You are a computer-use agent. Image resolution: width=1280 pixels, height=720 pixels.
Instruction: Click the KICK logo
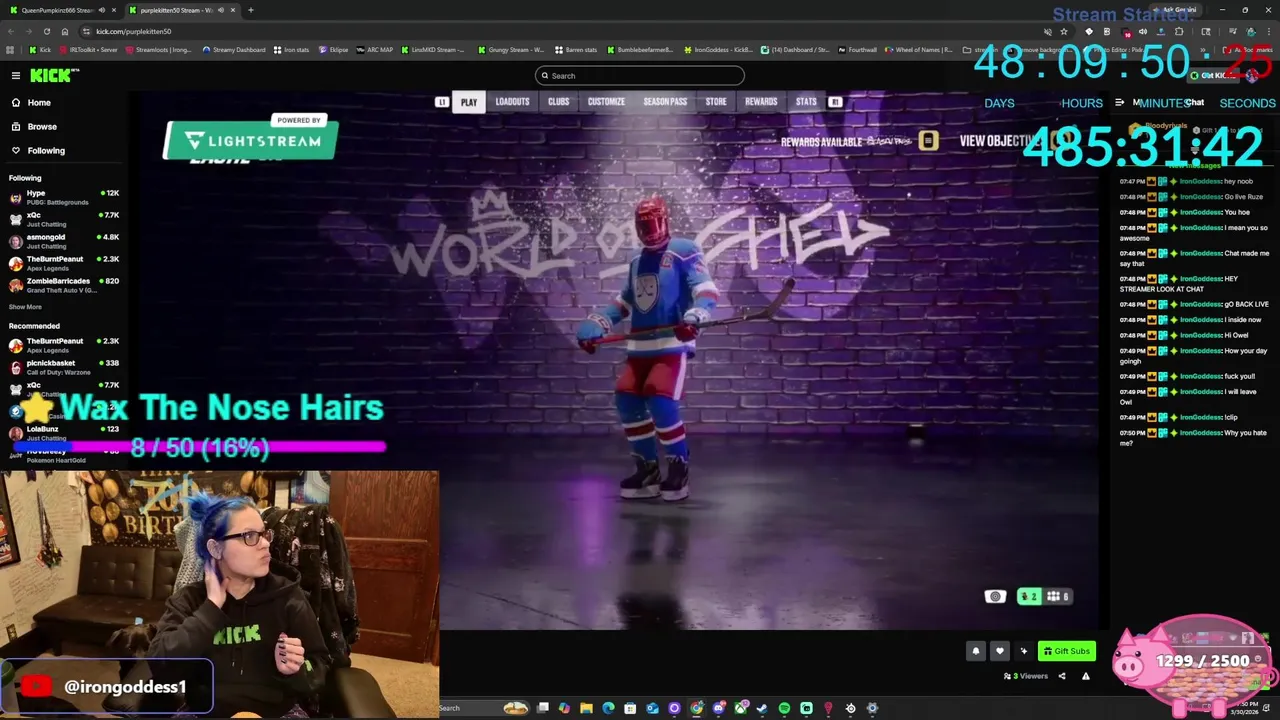point(54,75)
